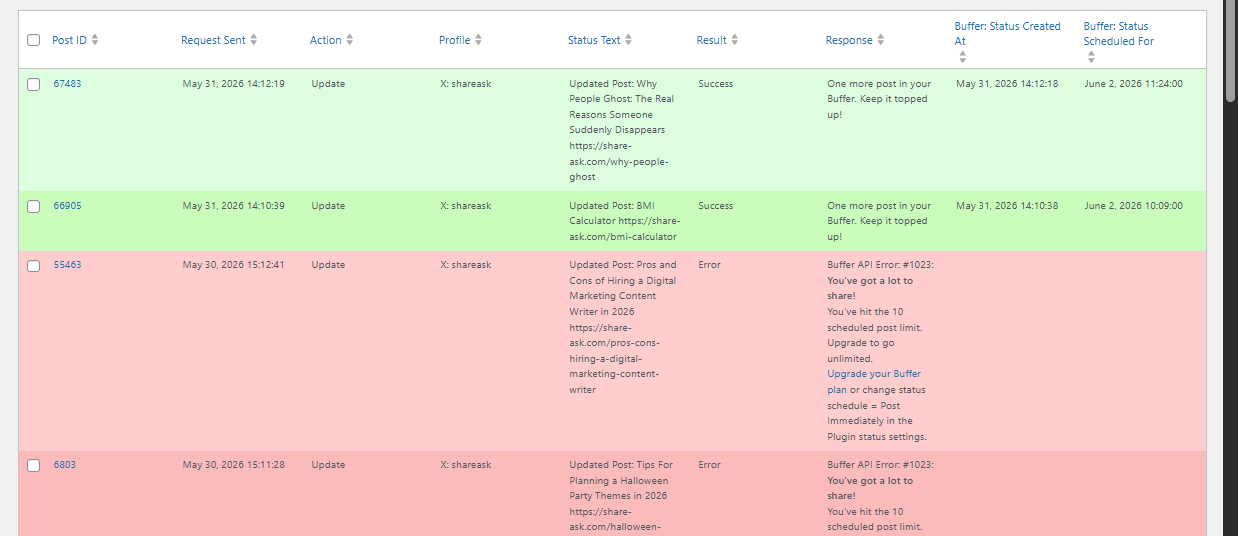Open post ID 67483 link

pos(67,84)
